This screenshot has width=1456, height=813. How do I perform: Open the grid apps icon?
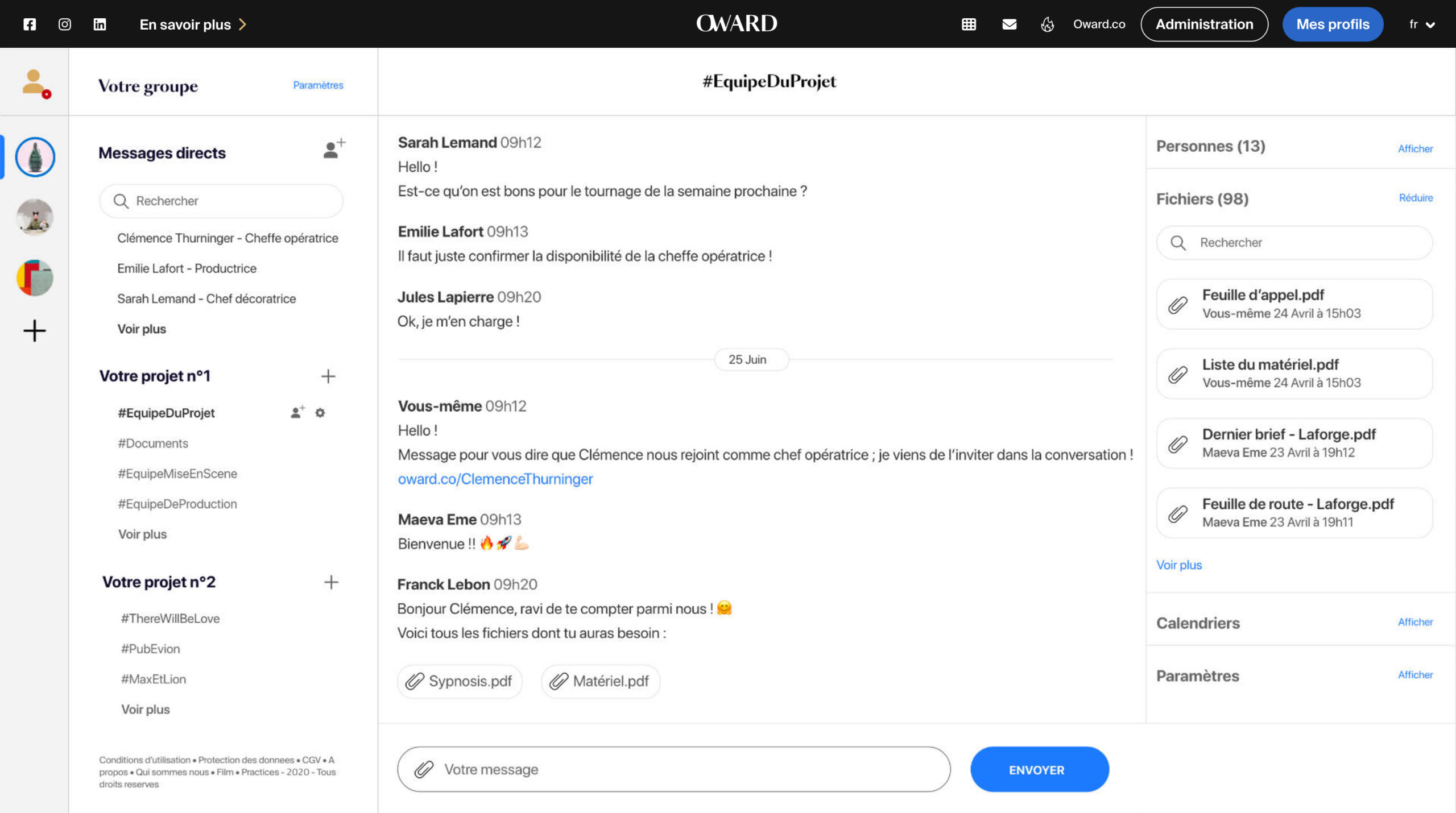969,24
